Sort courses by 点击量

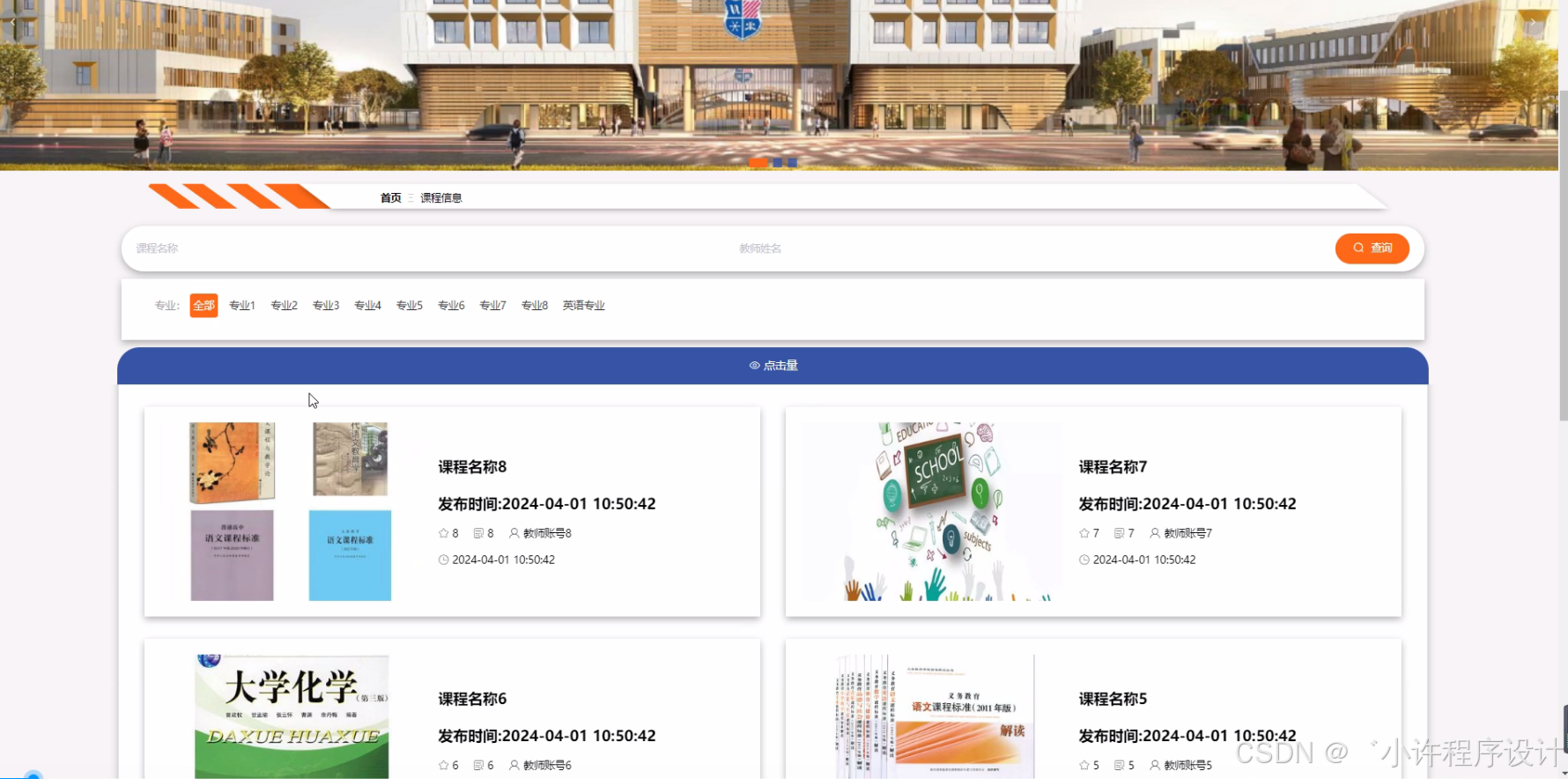(x=773, y=366)
